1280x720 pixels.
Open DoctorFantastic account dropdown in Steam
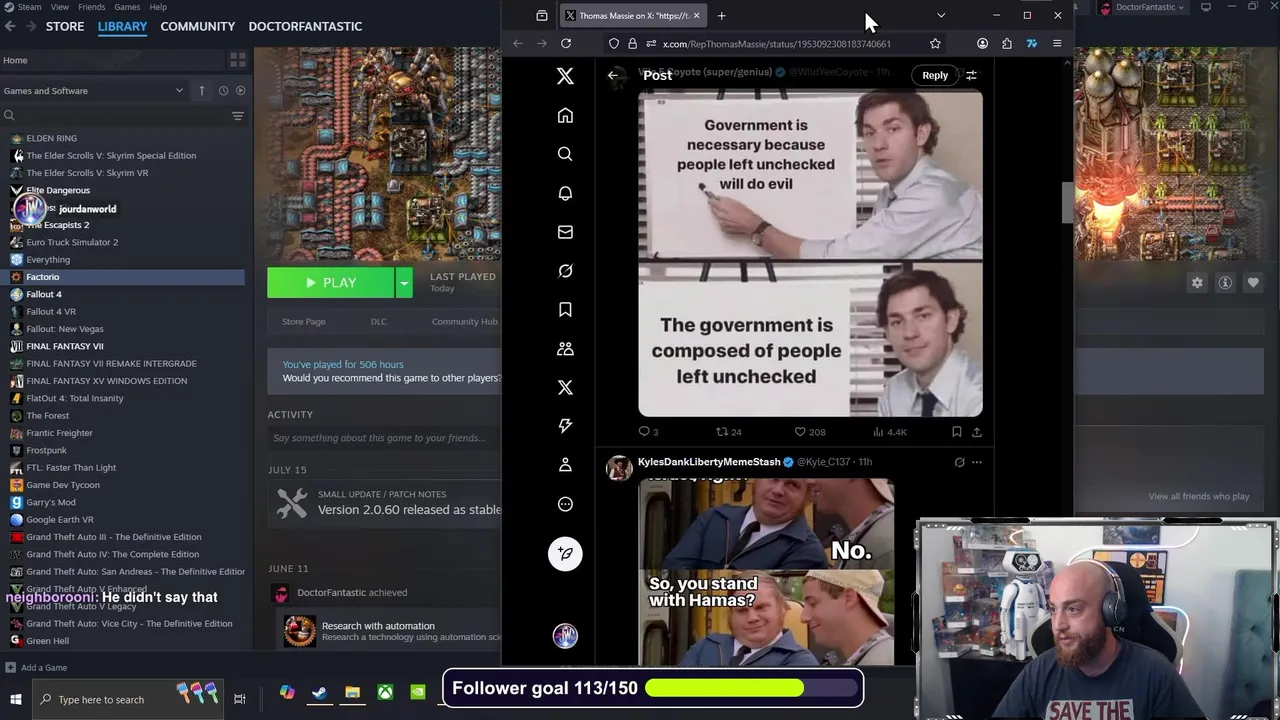coord(1150,7)
